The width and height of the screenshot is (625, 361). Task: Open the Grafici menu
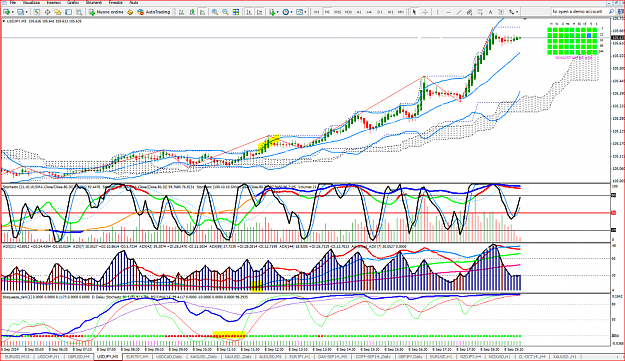click(73, 2)
